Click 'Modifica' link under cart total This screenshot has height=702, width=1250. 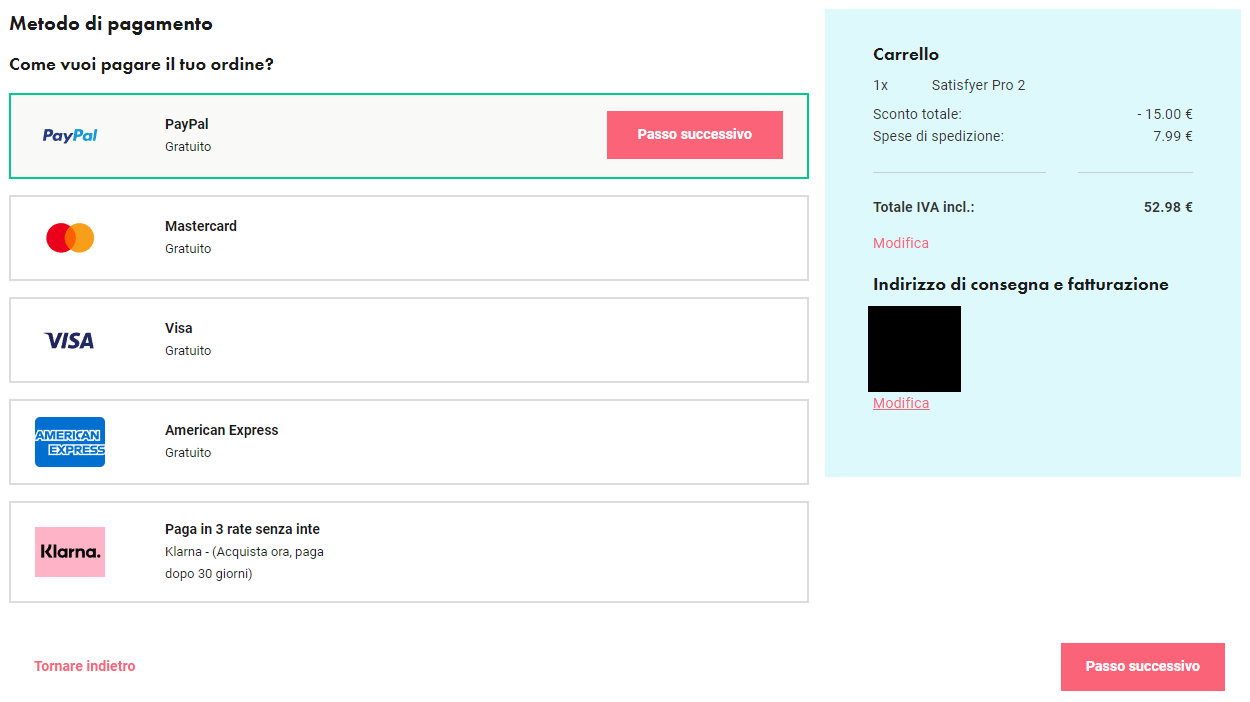[901, 243]
